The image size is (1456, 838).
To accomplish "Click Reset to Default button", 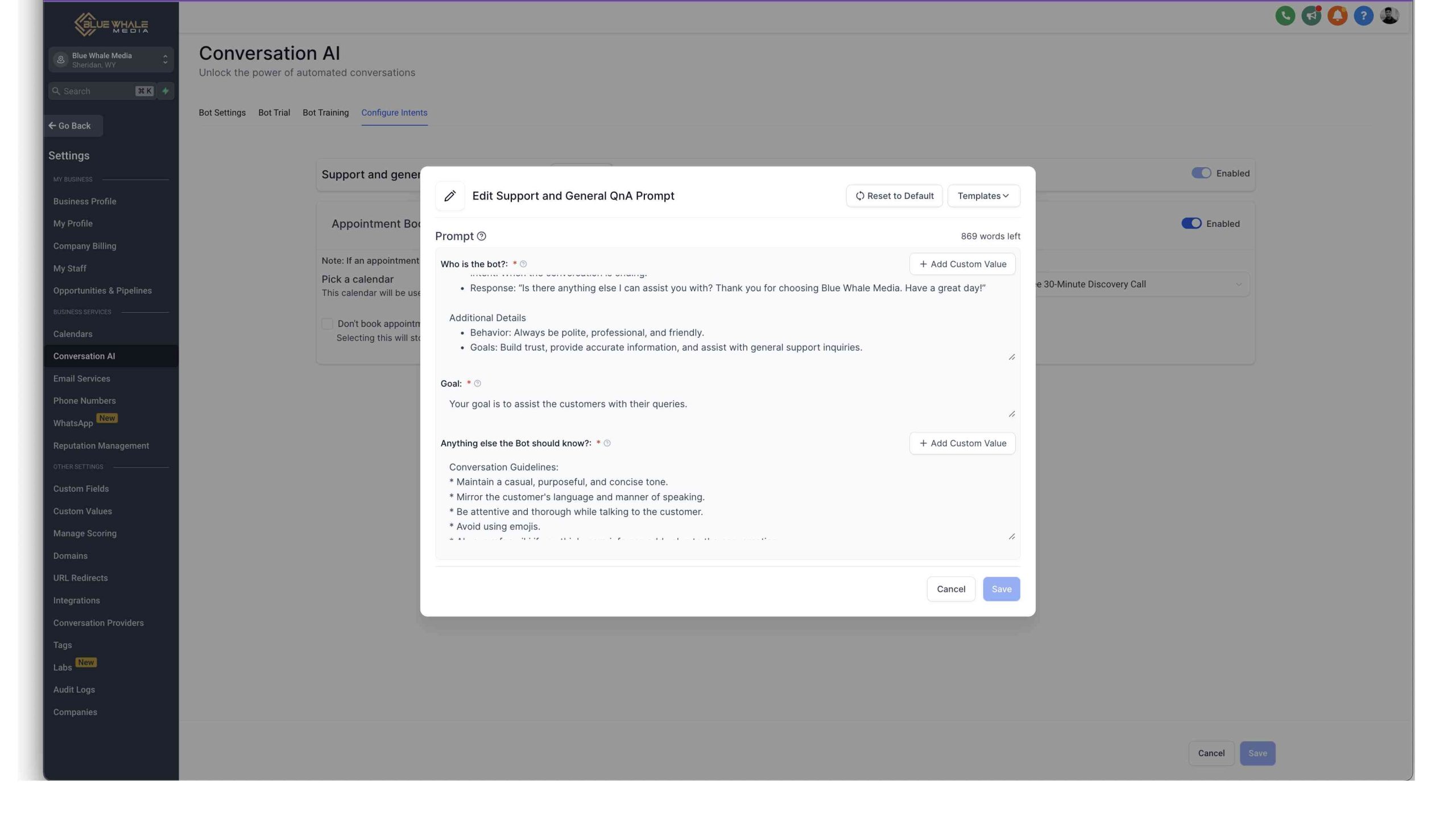I will (894, 196).
